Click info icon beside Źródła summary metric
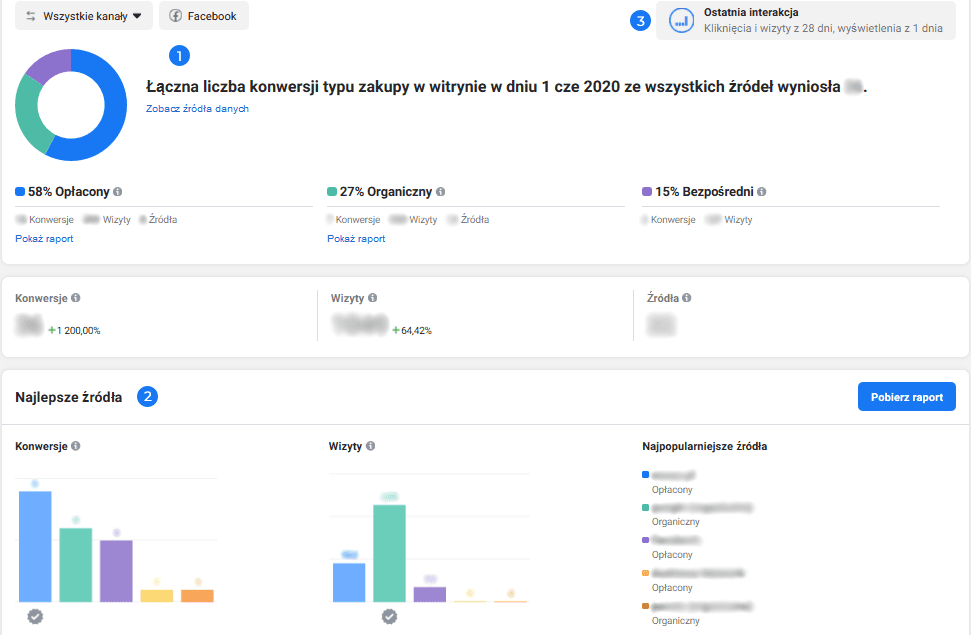This screenshot has height=635, width=971. click(687, 298)
